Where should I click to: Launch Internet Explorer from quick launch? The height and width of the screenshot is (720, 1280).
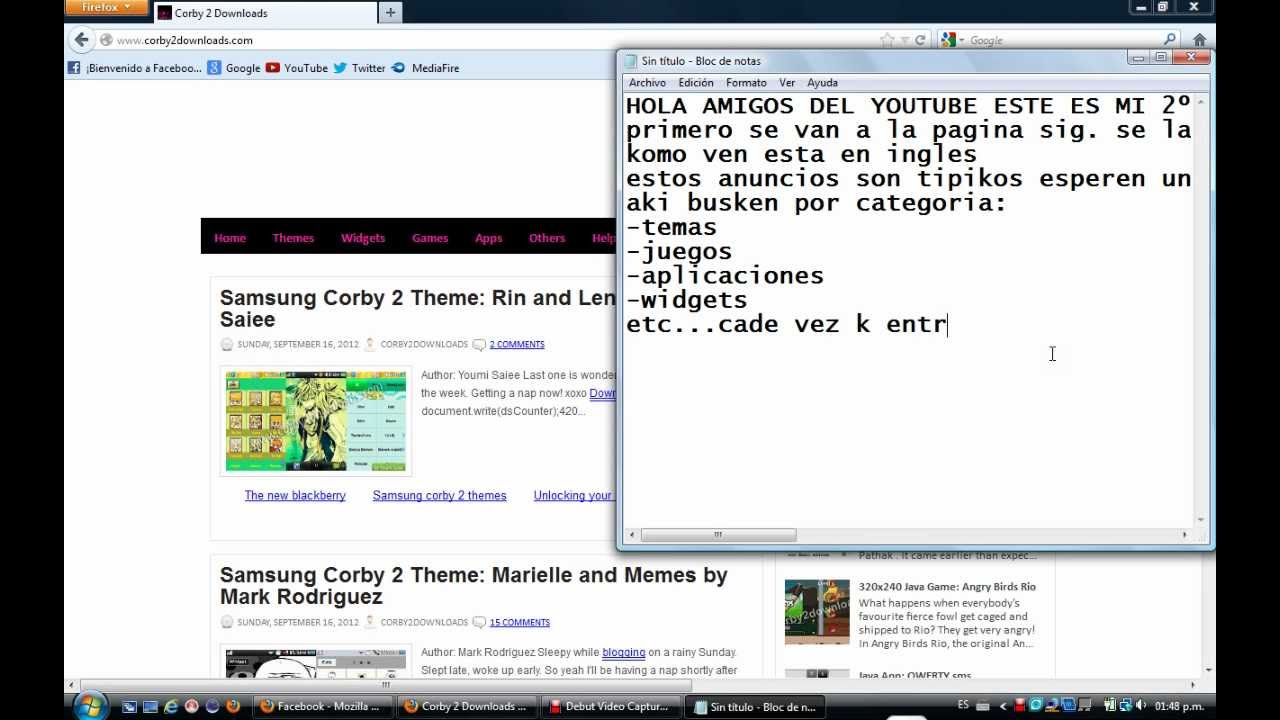(x=171, y=706)
